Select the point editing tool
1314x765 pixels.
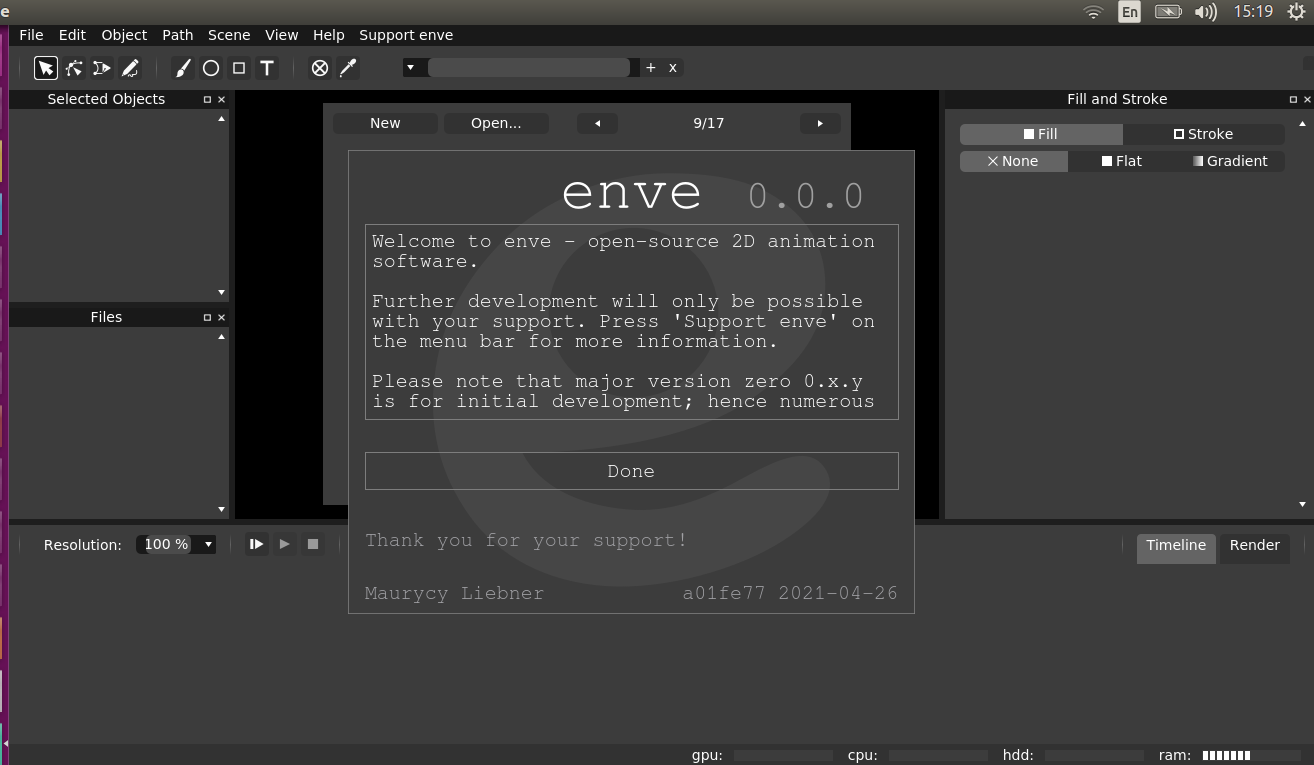74,68
